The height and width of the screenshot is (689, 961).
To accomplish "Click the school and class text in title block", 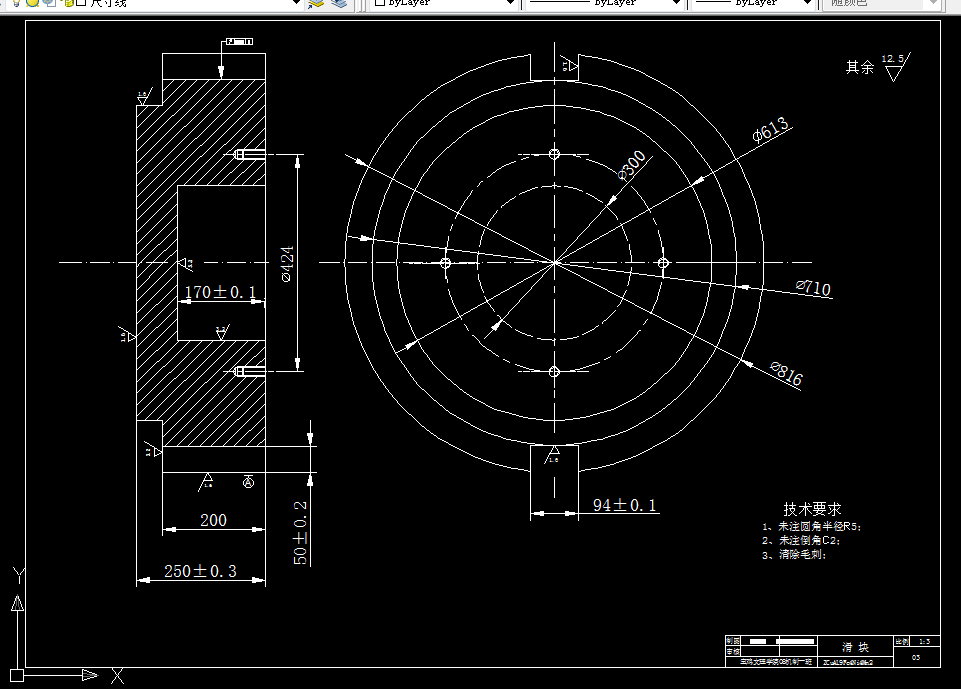I will 775,663.
